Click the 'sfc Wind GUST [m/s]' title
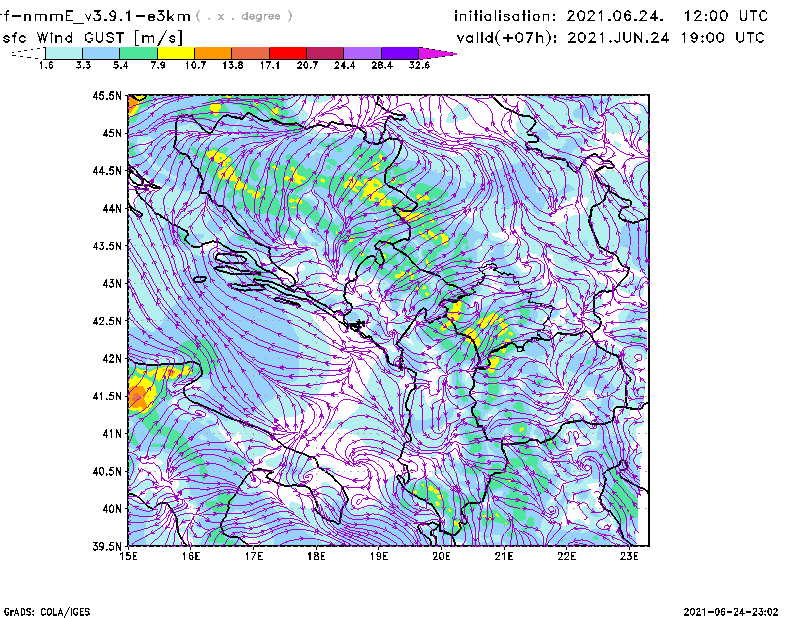This screenshot has width=800, height=618. click(92, 38)
